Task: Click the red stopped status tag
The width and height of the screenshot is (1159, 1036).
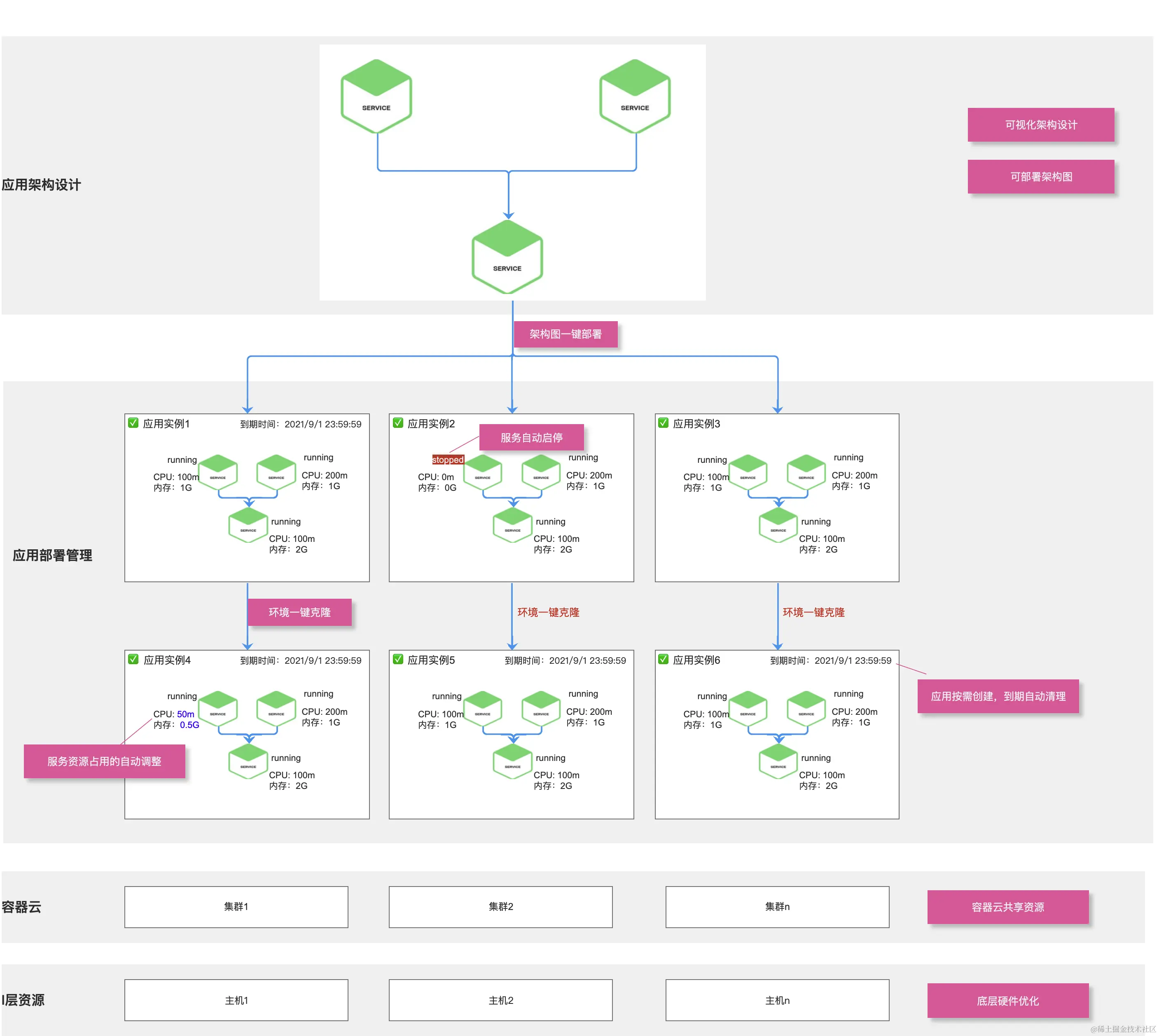Action: pos(448,460)
